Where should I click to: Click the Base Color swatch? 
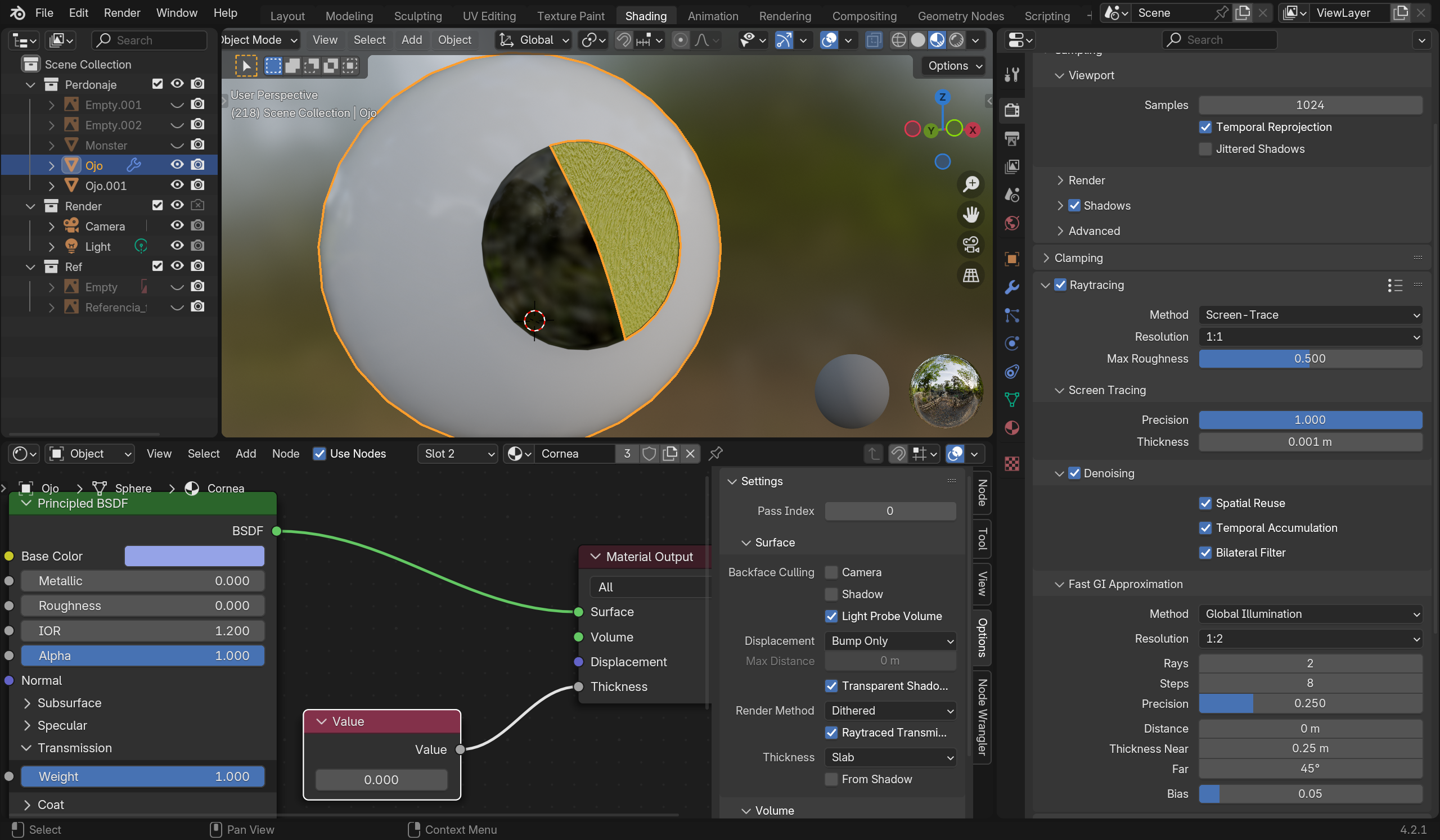(x=194, y=557)
